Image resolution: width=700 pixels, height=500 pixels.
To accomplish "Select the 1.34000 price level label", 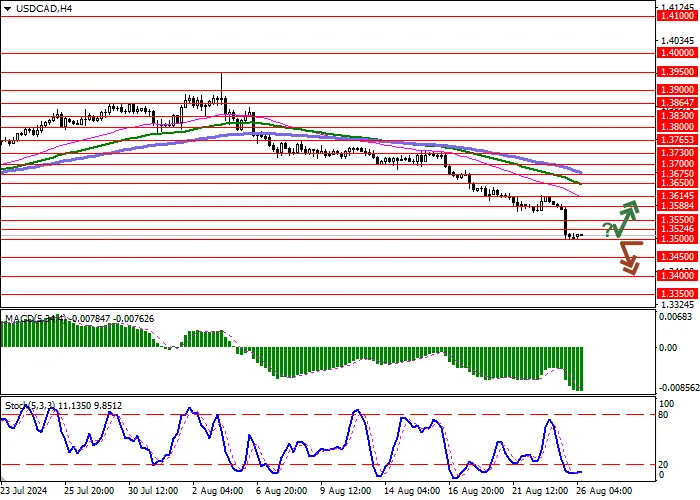I will coord(677,276).
